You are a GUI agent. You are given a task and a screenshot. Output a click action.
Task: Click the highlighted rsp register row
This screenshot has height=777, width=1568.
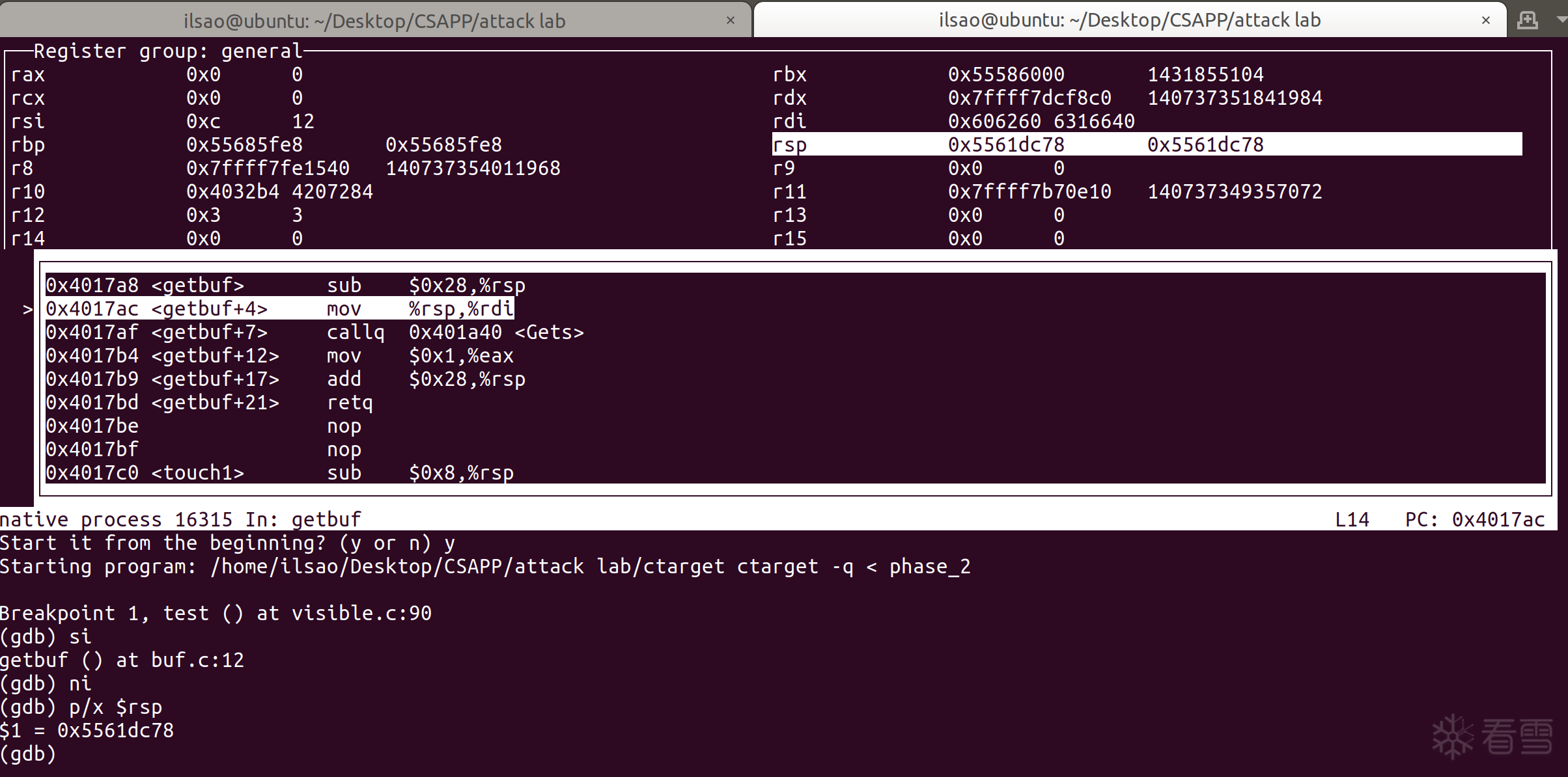(x=1146, y=144)
